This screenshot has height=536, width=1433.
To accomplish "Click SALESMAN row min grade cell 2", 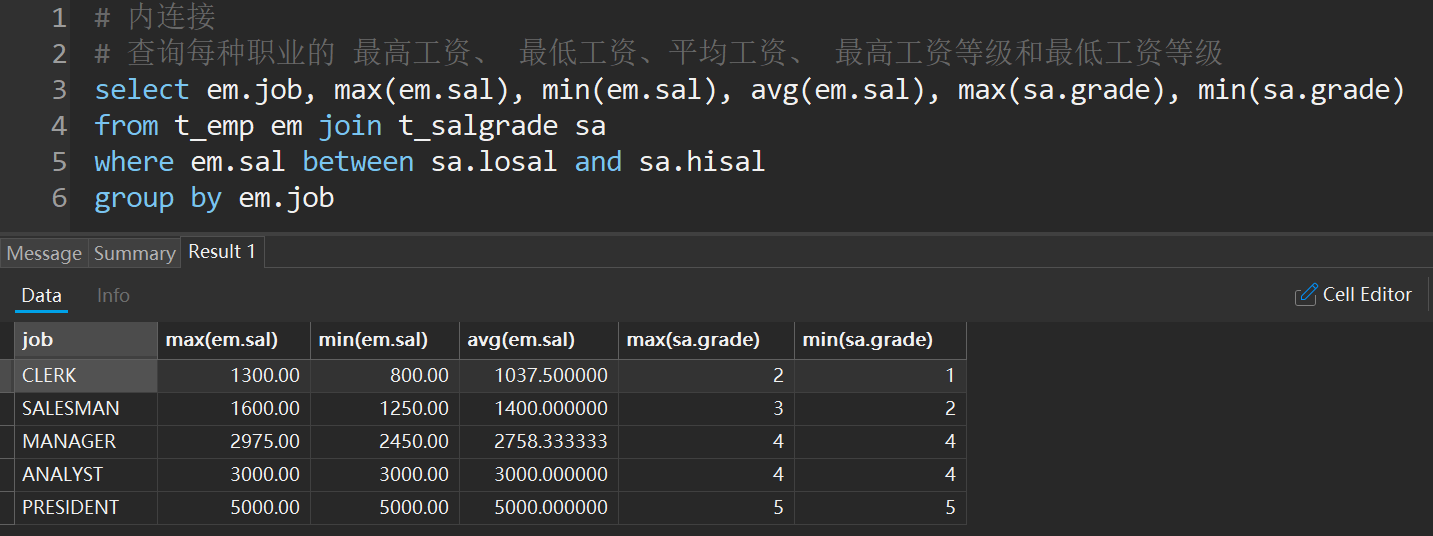I will [880, 408].
